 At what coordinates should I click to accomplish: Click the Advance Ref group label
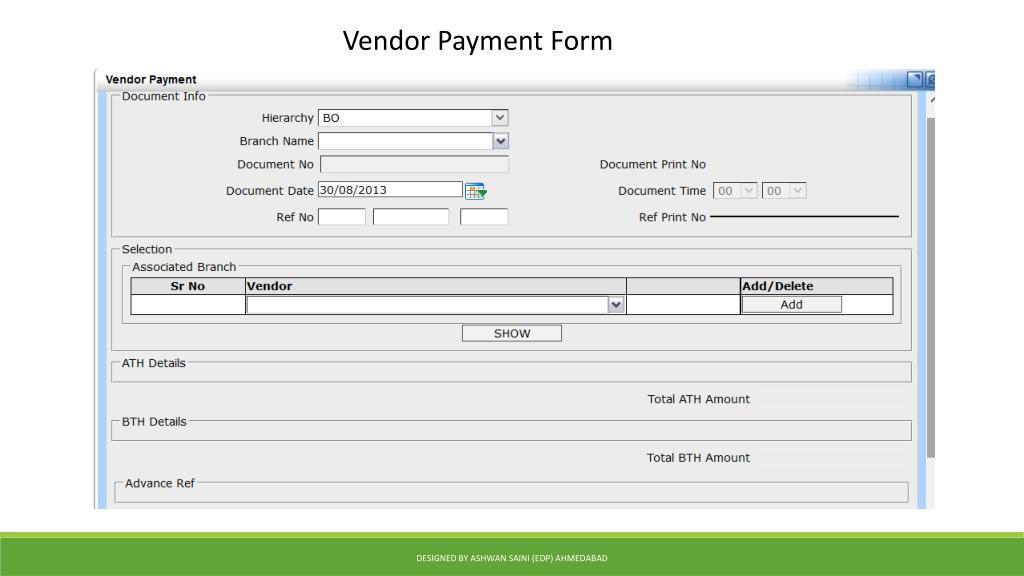pos(160,483)
